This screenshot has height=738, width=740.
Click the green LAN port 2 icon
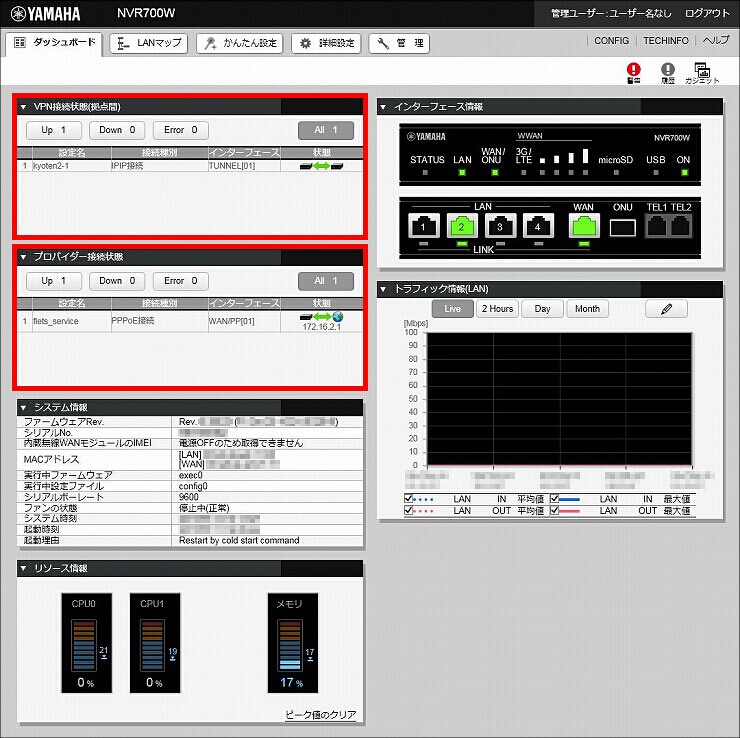coord(462,226)
